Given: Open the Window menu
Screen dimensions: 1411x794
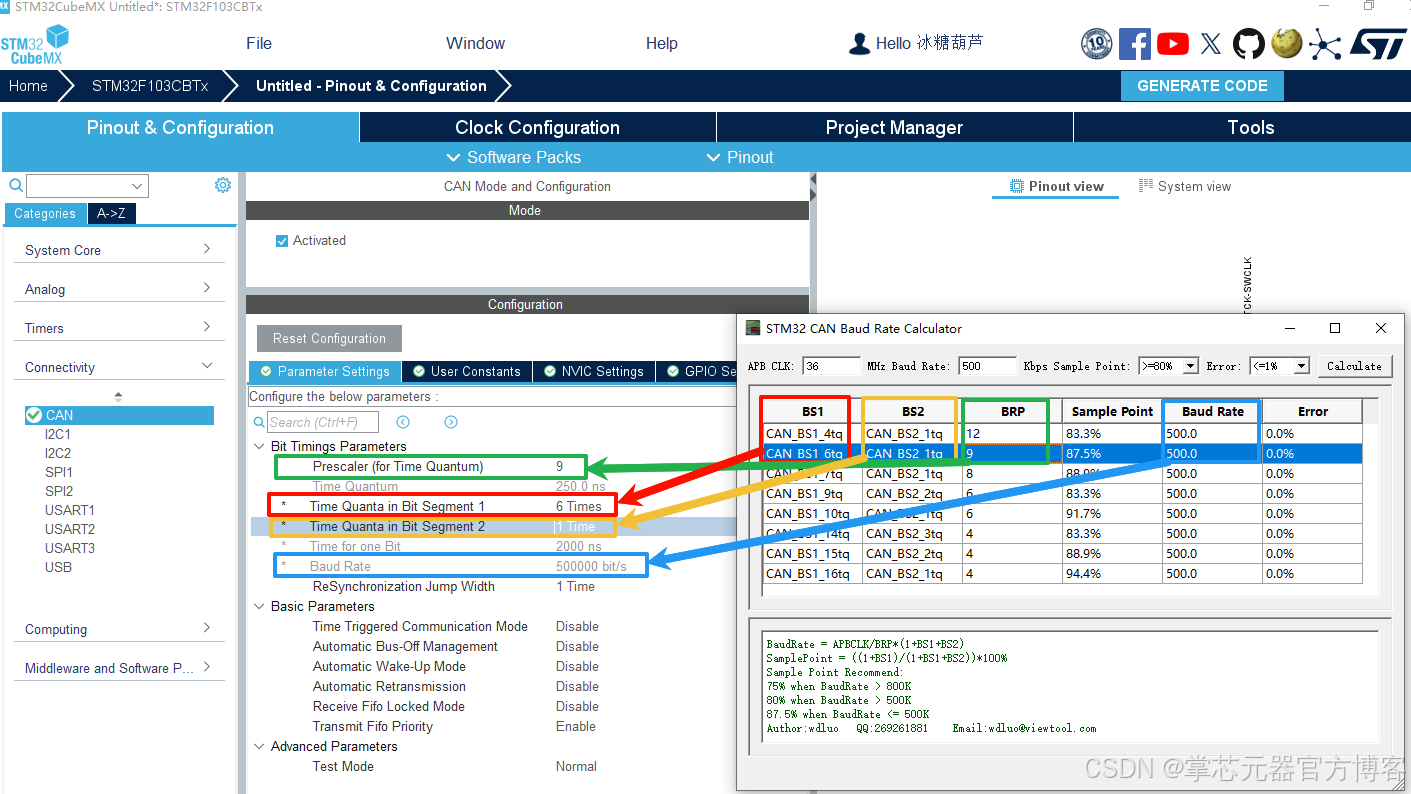Looking at the screenshot, I should (x=475, y=43).
